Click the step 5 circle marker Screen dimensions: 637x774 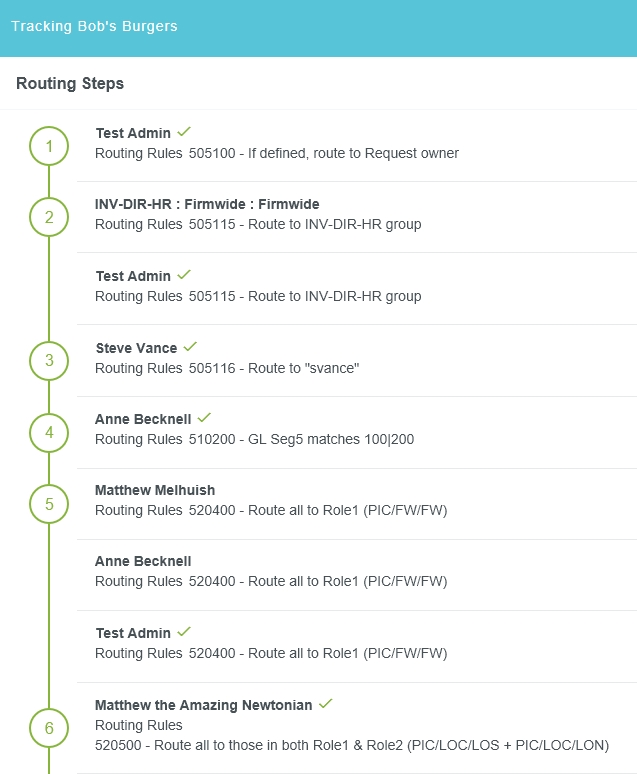49,504
